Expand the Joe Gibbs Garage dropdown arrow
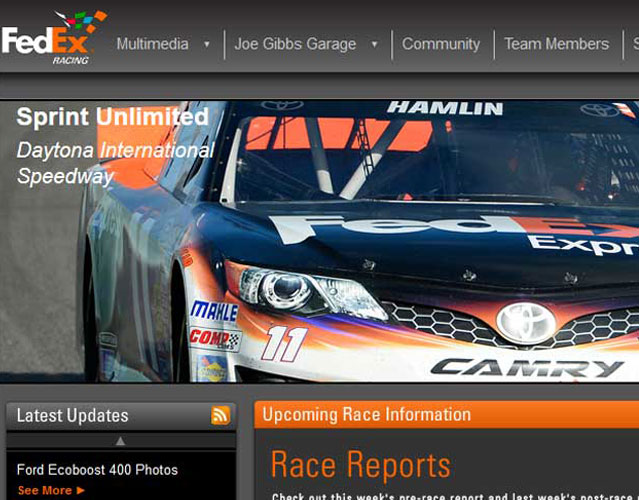639x500 pixels. click(x=374, y=44)
